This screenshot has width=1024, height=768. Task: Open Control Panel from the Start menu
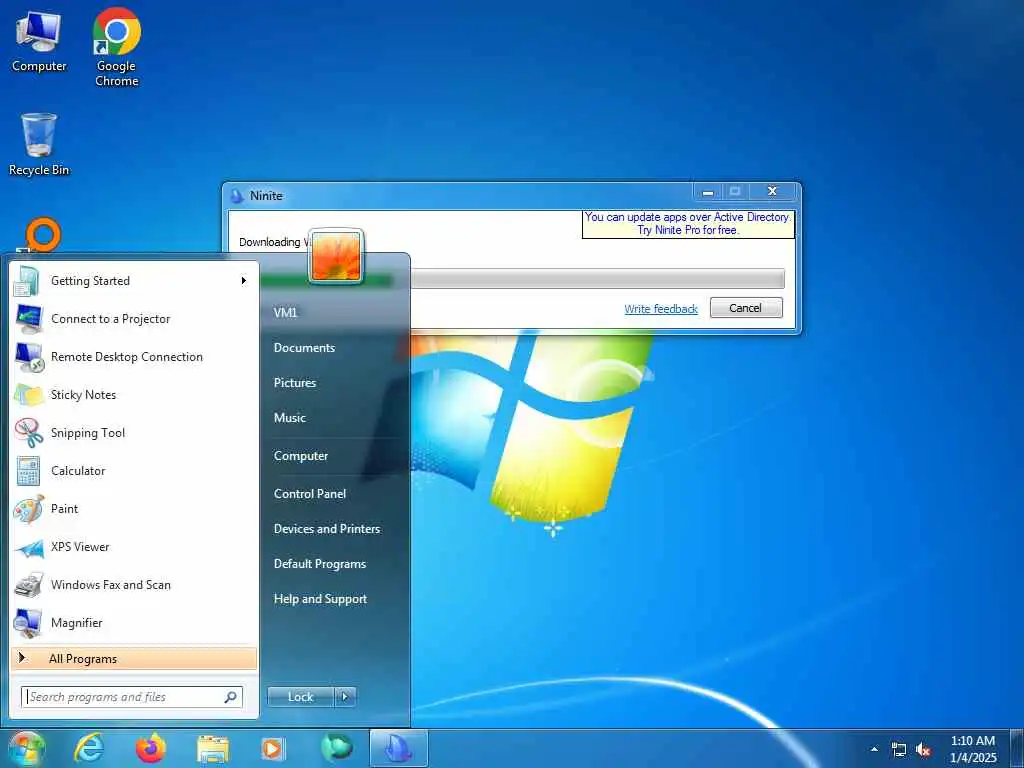[x=310, y=494]
